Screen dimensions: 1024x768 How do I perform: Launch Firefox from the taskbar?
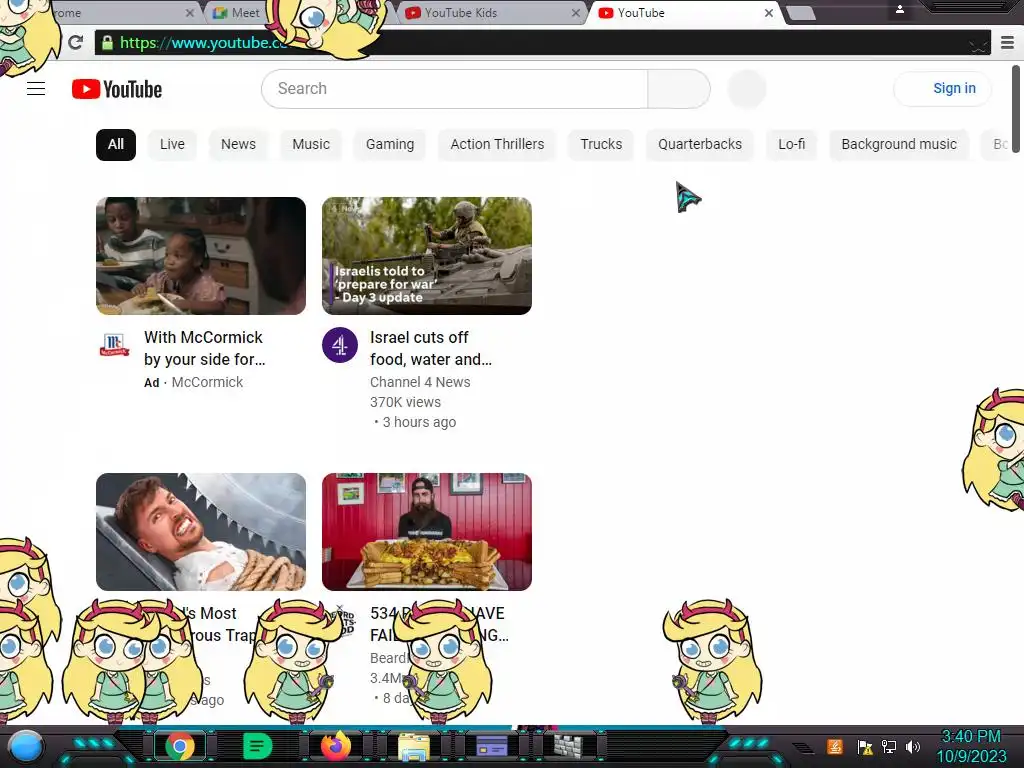pos(336,746)
